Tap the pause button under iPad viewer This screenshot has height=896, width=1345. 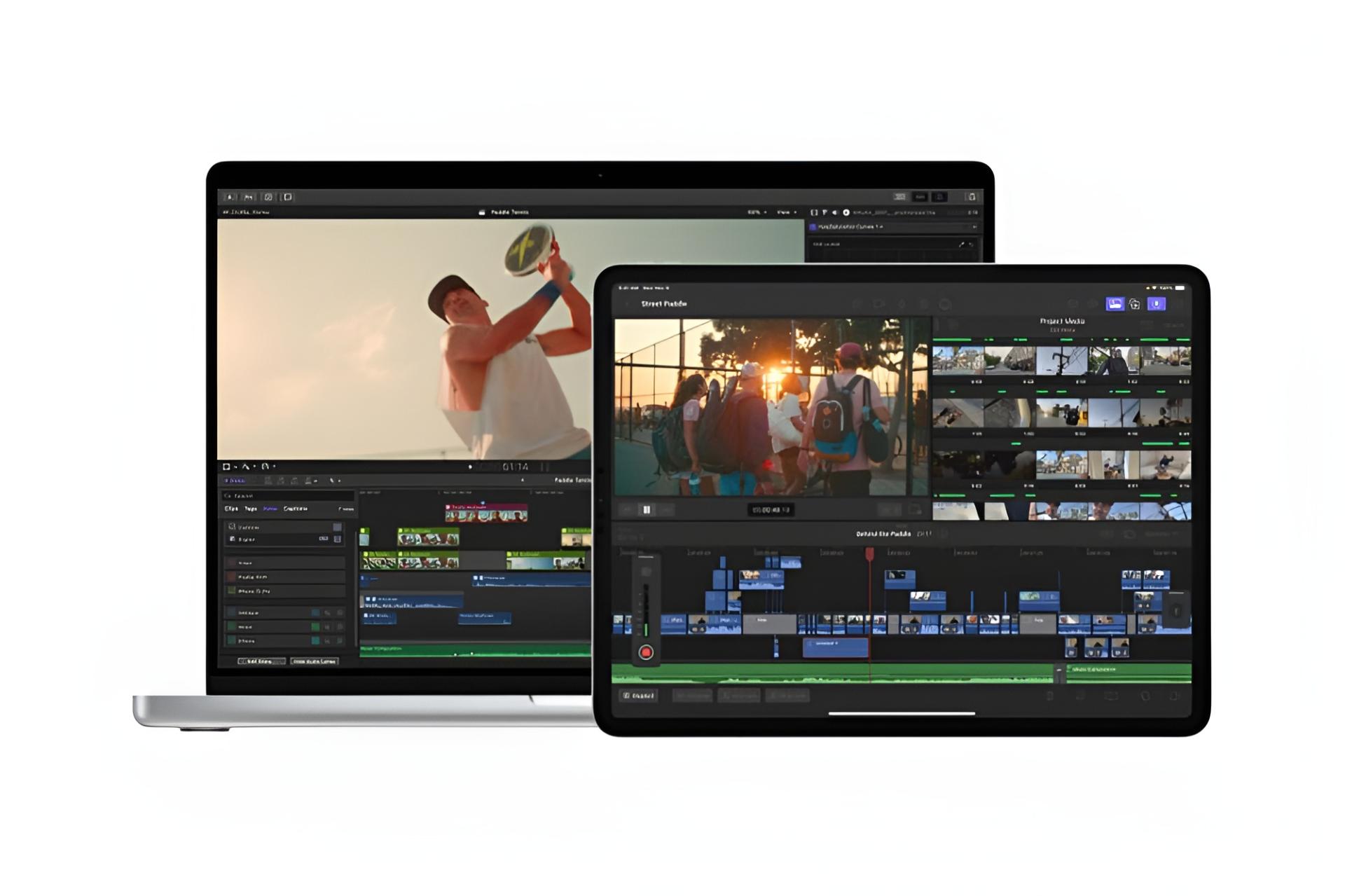pos(647,509)
